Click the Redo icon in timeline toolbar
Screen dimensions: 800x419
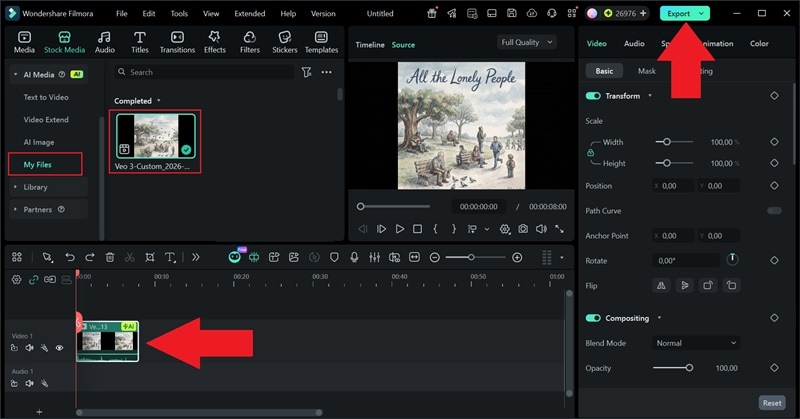point(90,257)
